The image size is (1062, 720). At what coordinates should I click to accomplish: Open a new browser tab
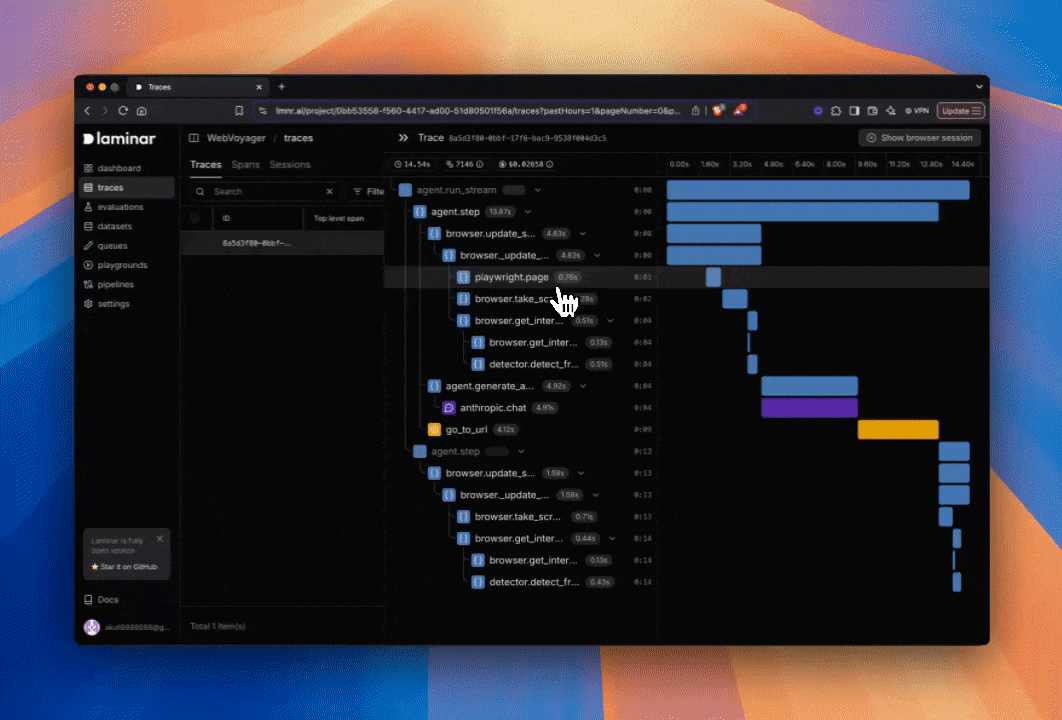pyautogui.click(x=282, y=87)
